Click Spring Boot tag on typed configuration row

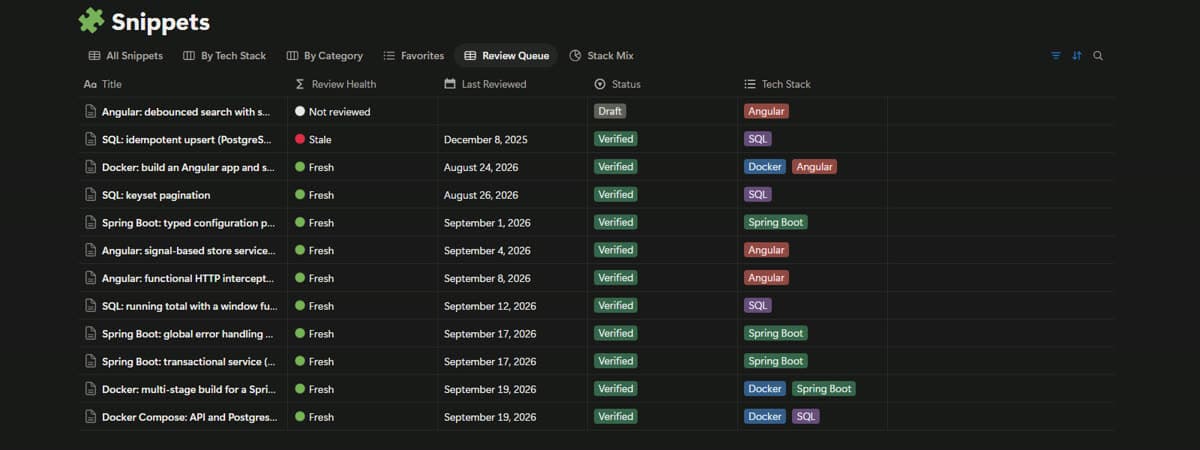pos(776,222)
